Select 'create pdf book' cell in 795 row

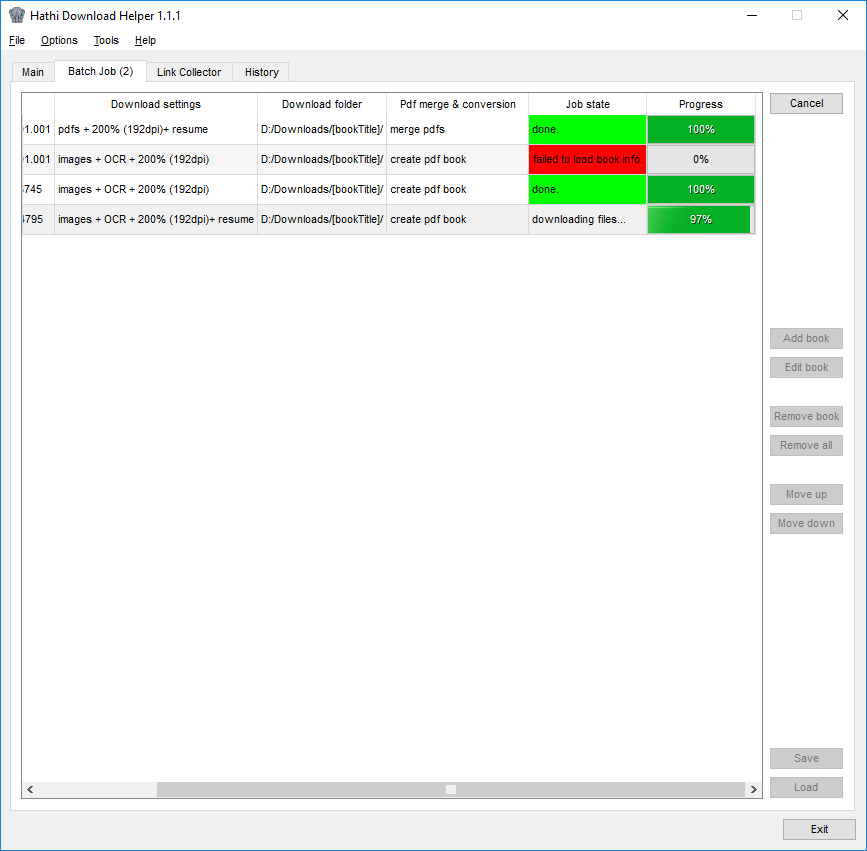457,220
